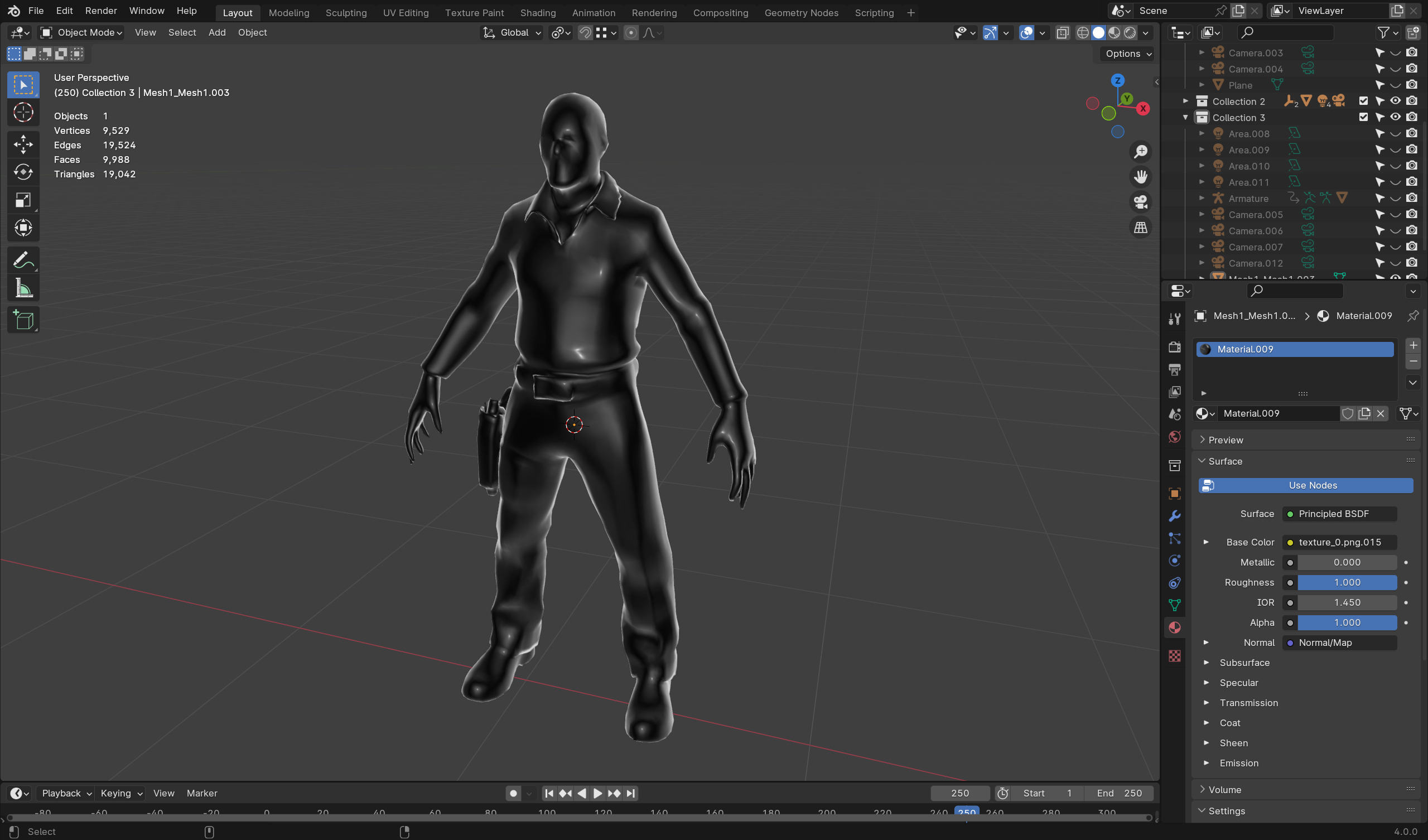Open the Object Mode dropdown
The image size is (1428, 840).
82,33
